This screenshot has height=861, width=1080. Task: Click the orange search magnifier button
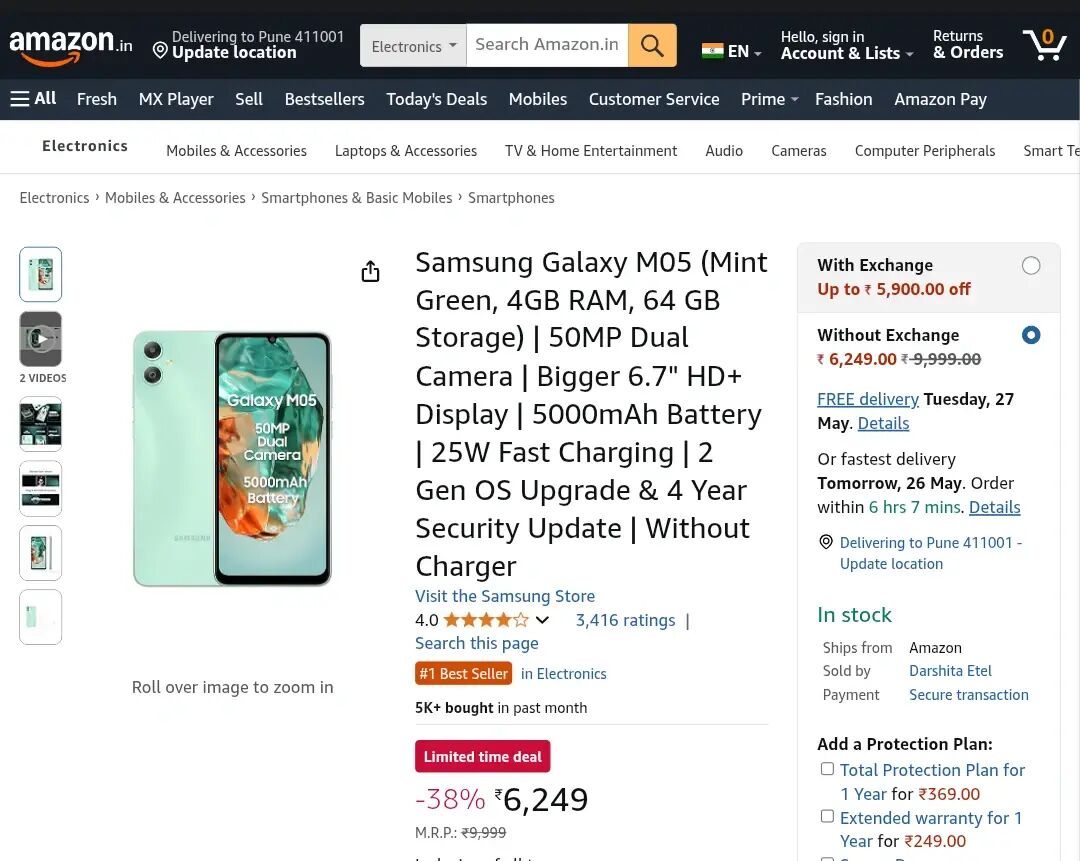[652, 46]
